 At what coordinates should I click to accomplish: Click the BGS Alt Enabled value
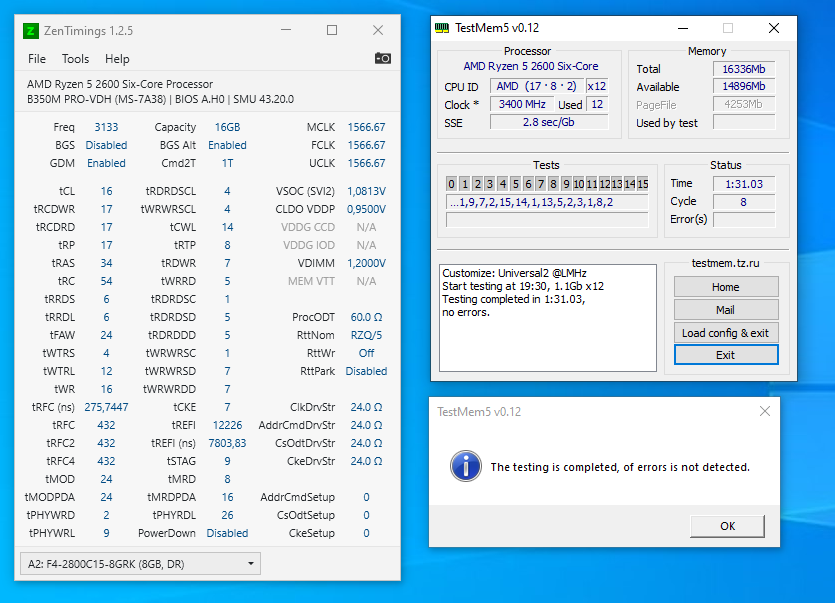coord(227,145)
